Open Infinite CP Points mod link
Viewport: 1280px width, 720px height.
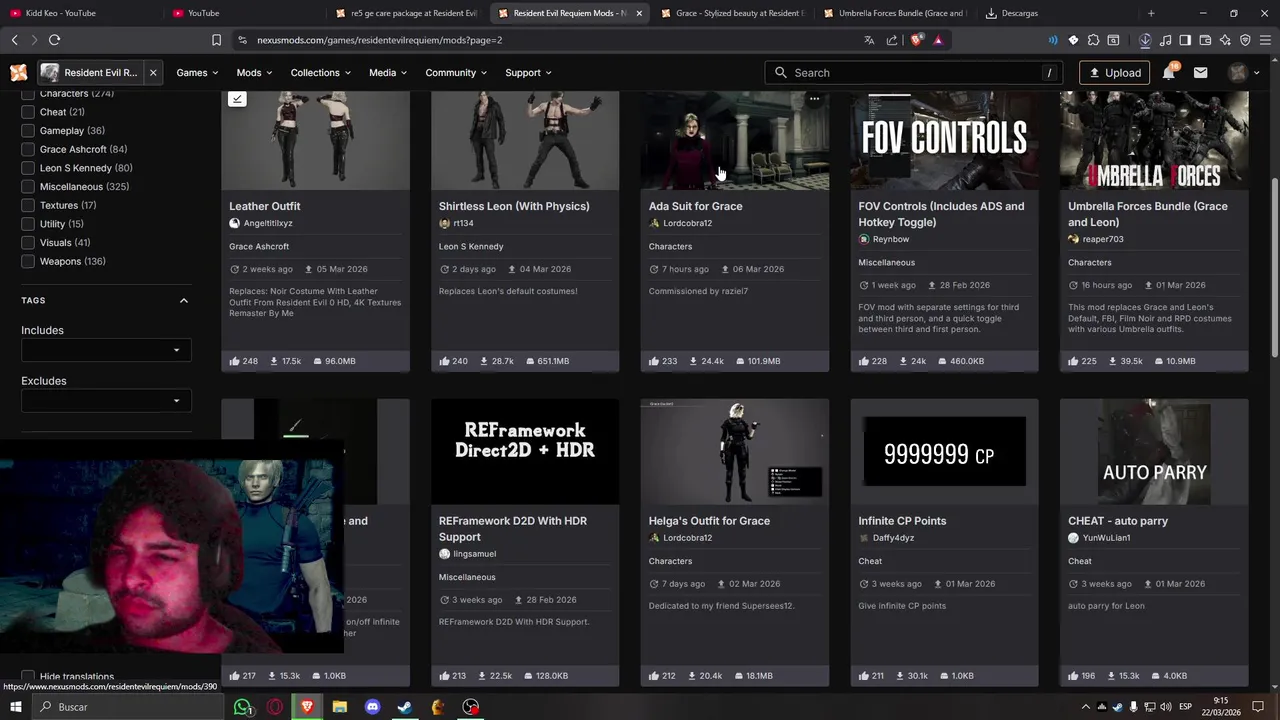[902, 521]
